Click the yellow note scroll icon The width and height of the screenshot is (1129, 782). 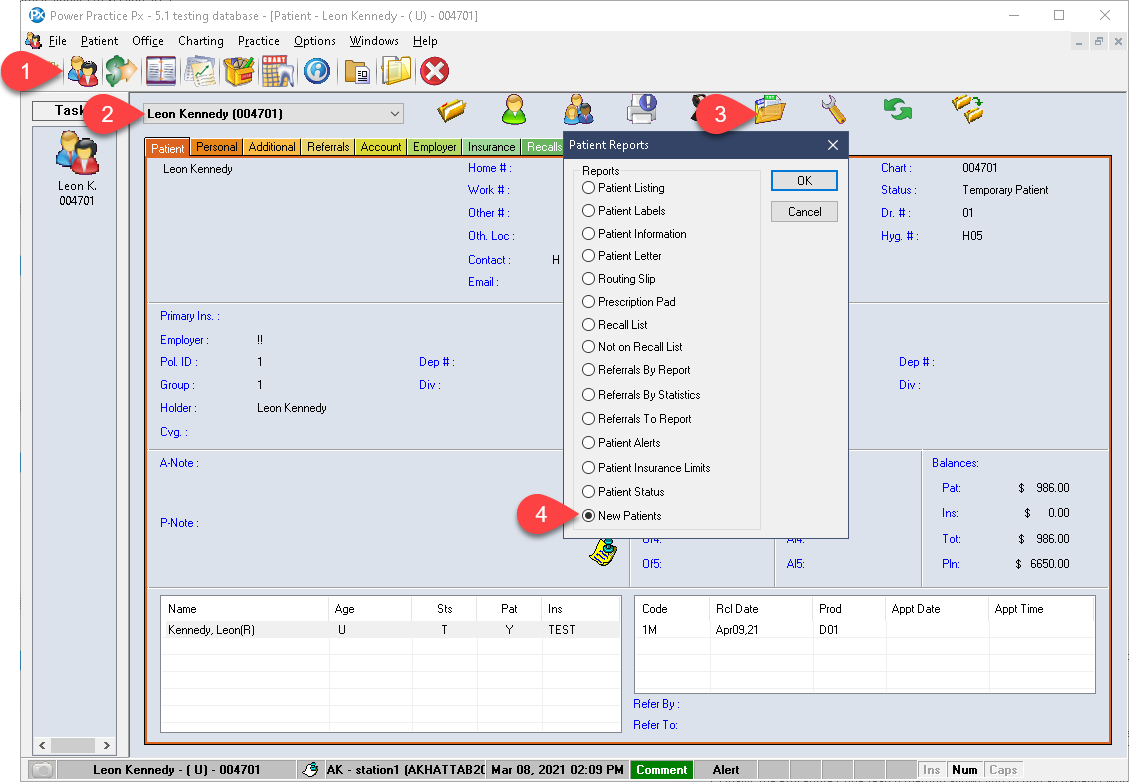(x=603, y=552)
